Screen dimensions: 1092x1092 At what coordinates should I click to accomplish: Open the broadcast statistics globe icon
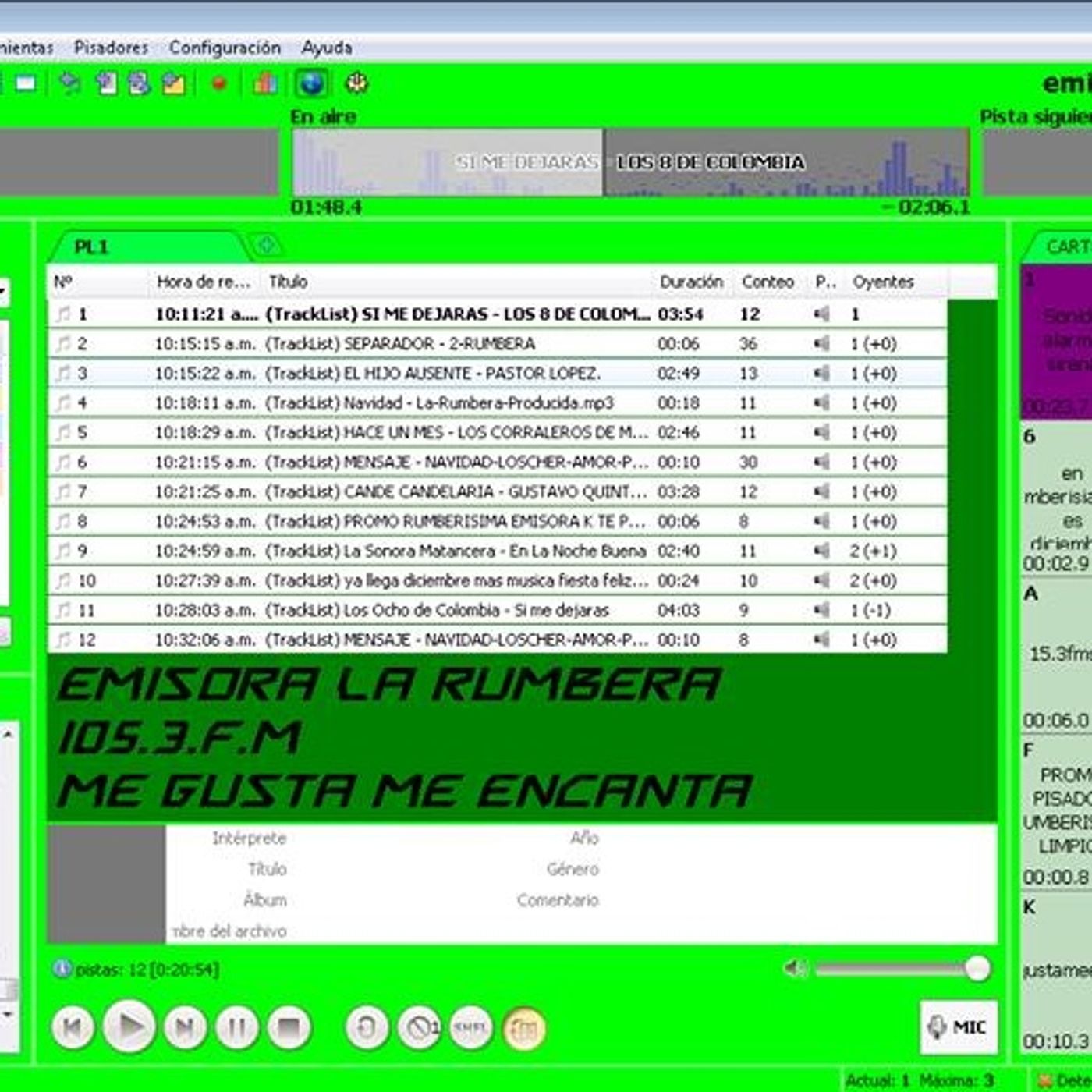tap(311, 83)
